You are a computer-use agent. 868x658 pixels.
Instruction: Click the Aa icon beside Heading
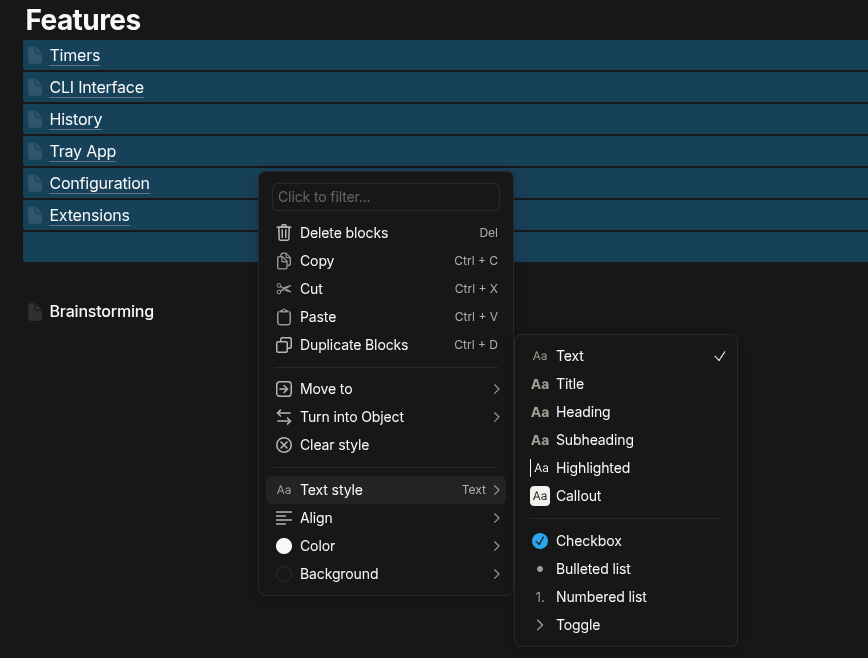tap(540, 412)
